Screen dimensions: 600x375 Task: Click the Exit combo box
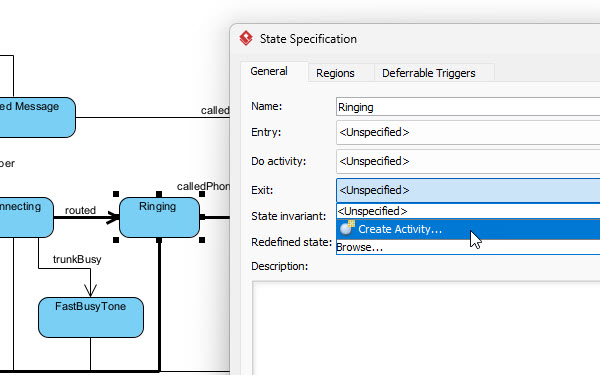(468, 190)
